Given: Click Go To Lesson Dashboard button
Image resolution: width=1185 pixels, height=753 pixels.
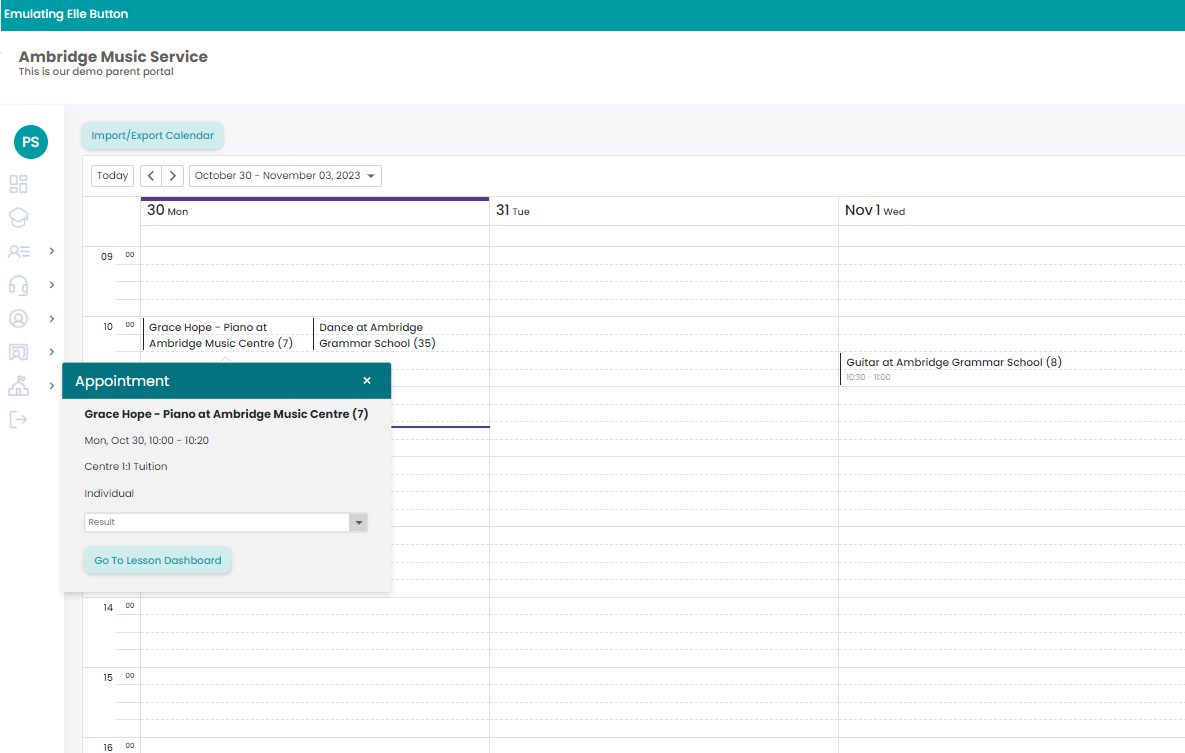Looking at the screenshot, I should (x=158, y=560).
